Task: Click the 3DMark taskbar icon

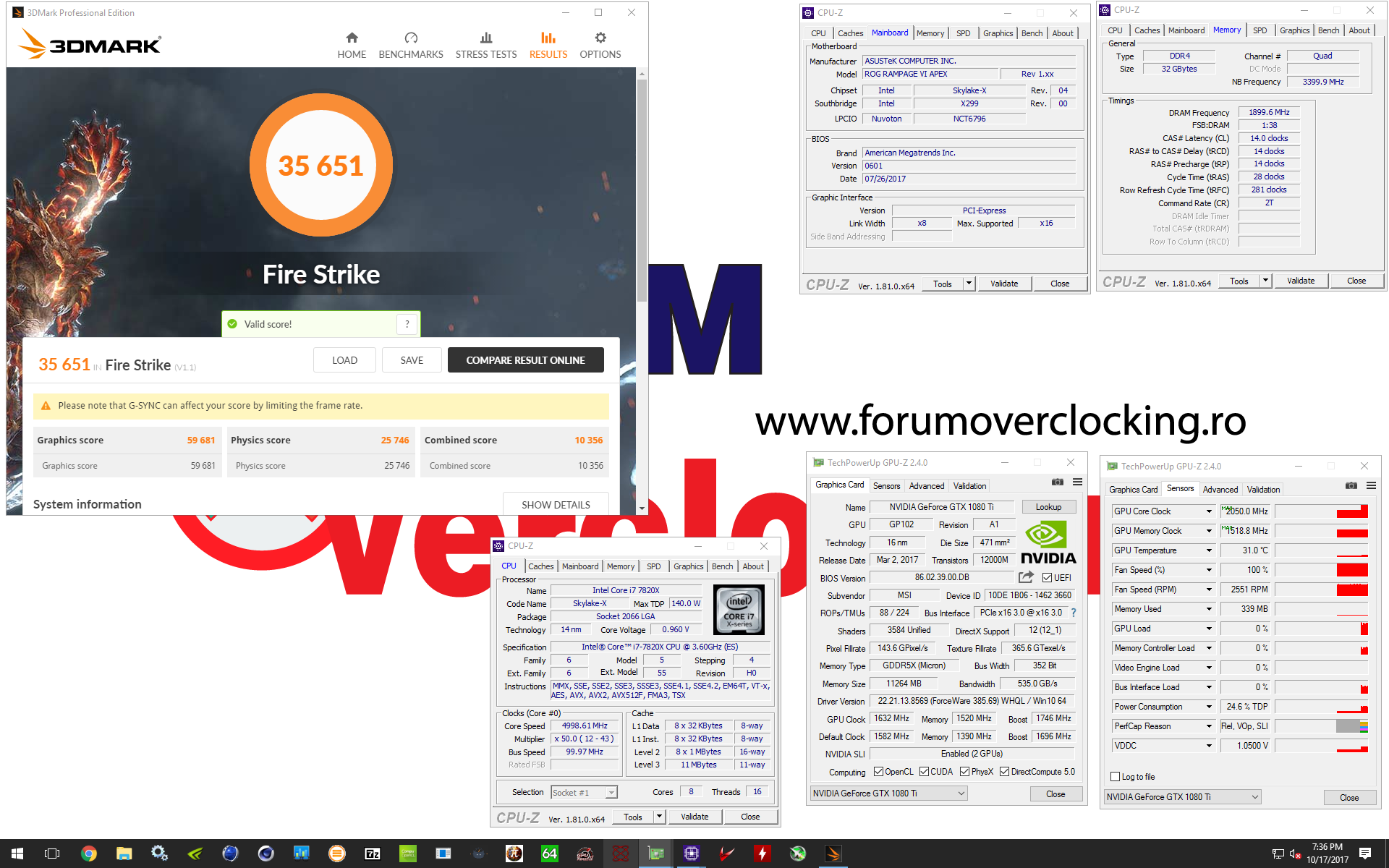Action: [833, 854]
